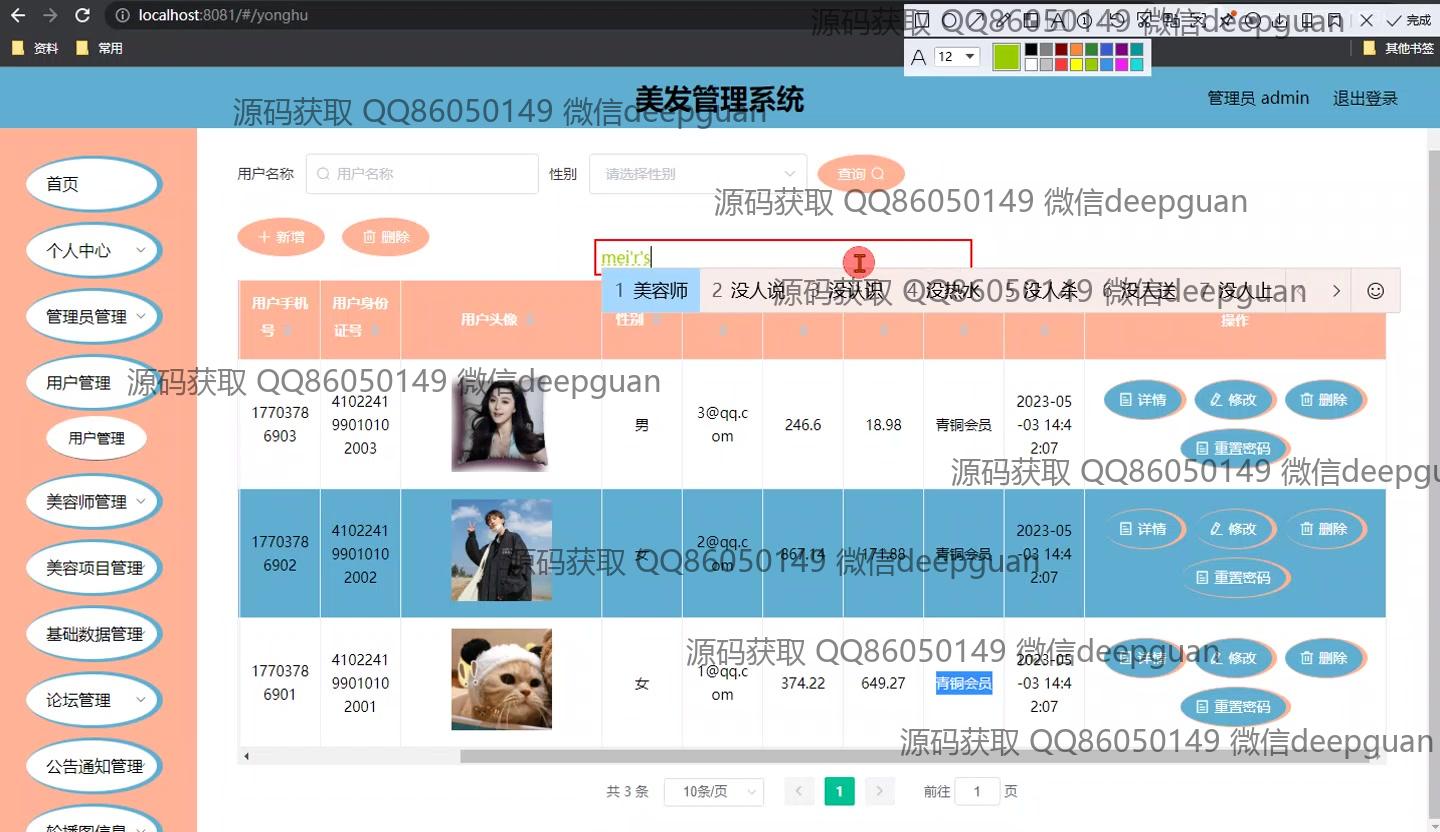1440x832 pixels.
Task: Click the current lime green color preview
Action: coord(1007,57)
